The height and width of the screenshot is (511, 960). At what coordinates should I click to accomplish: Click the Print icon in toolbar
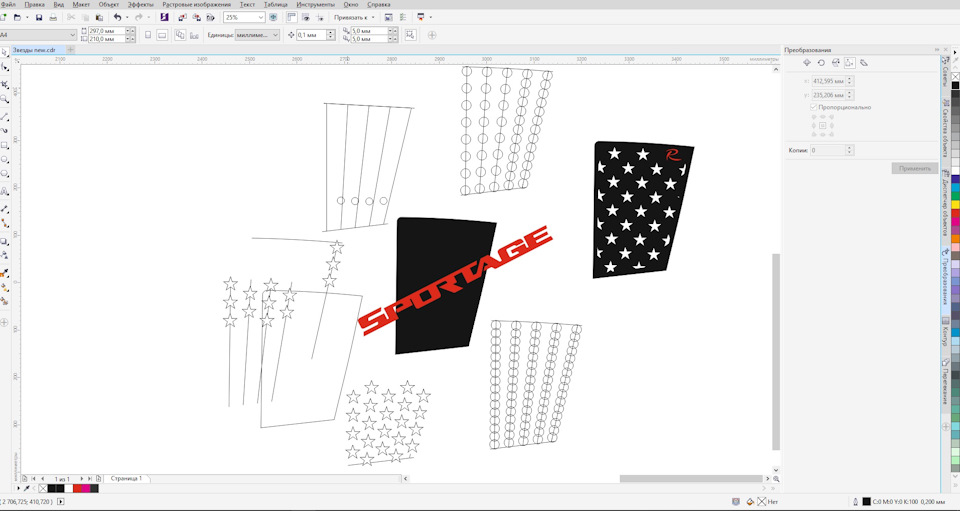(53, 17)
